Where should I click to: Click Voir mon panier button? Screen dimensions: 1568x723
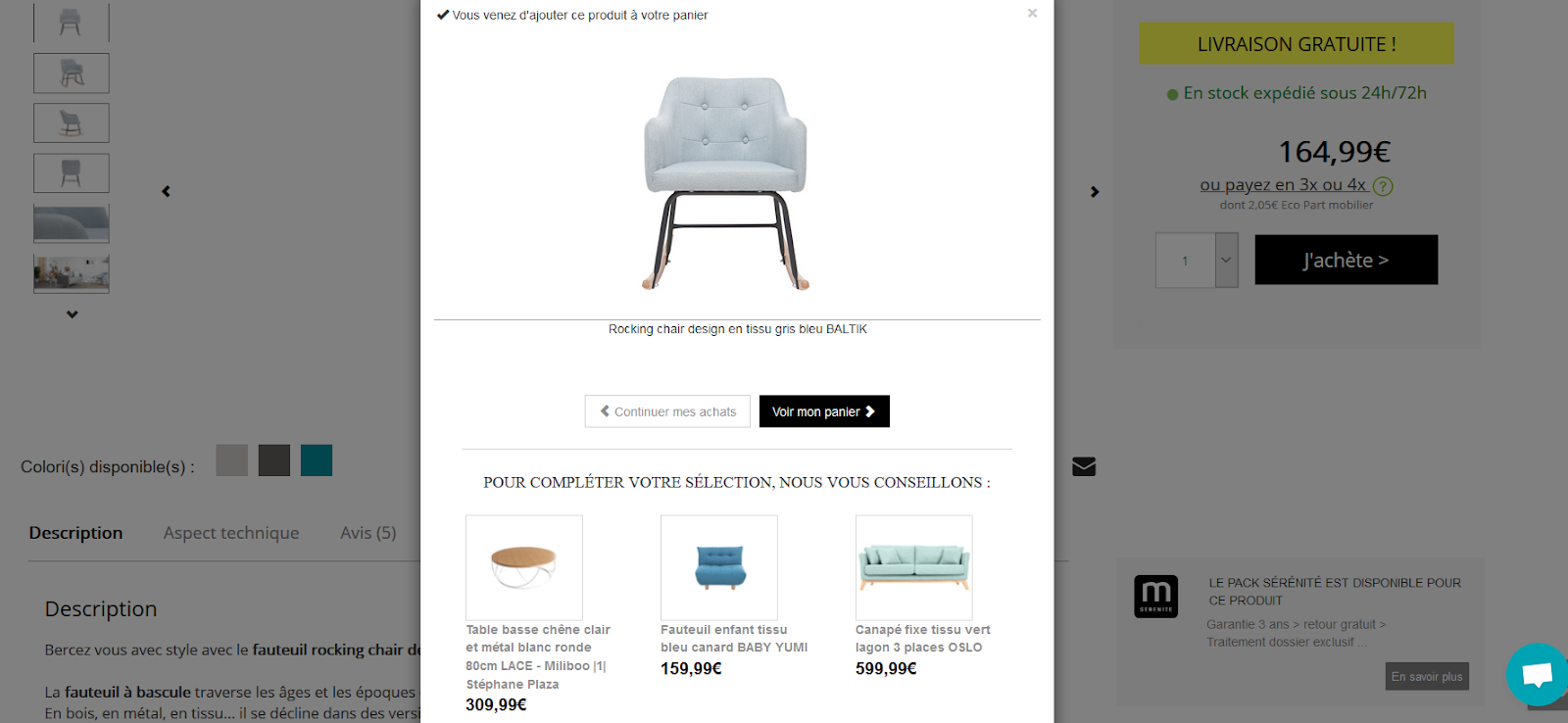(x=824, y=411)
